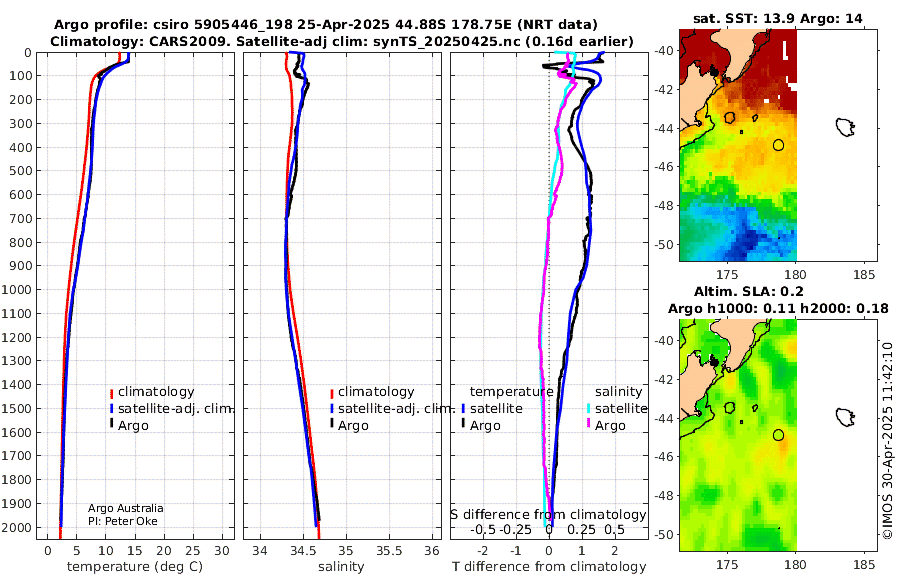Viewport: 900px width, 580px height.
Task: Click the blue satellite-adj. clim swatch in temperature legend
Action: 111,409
